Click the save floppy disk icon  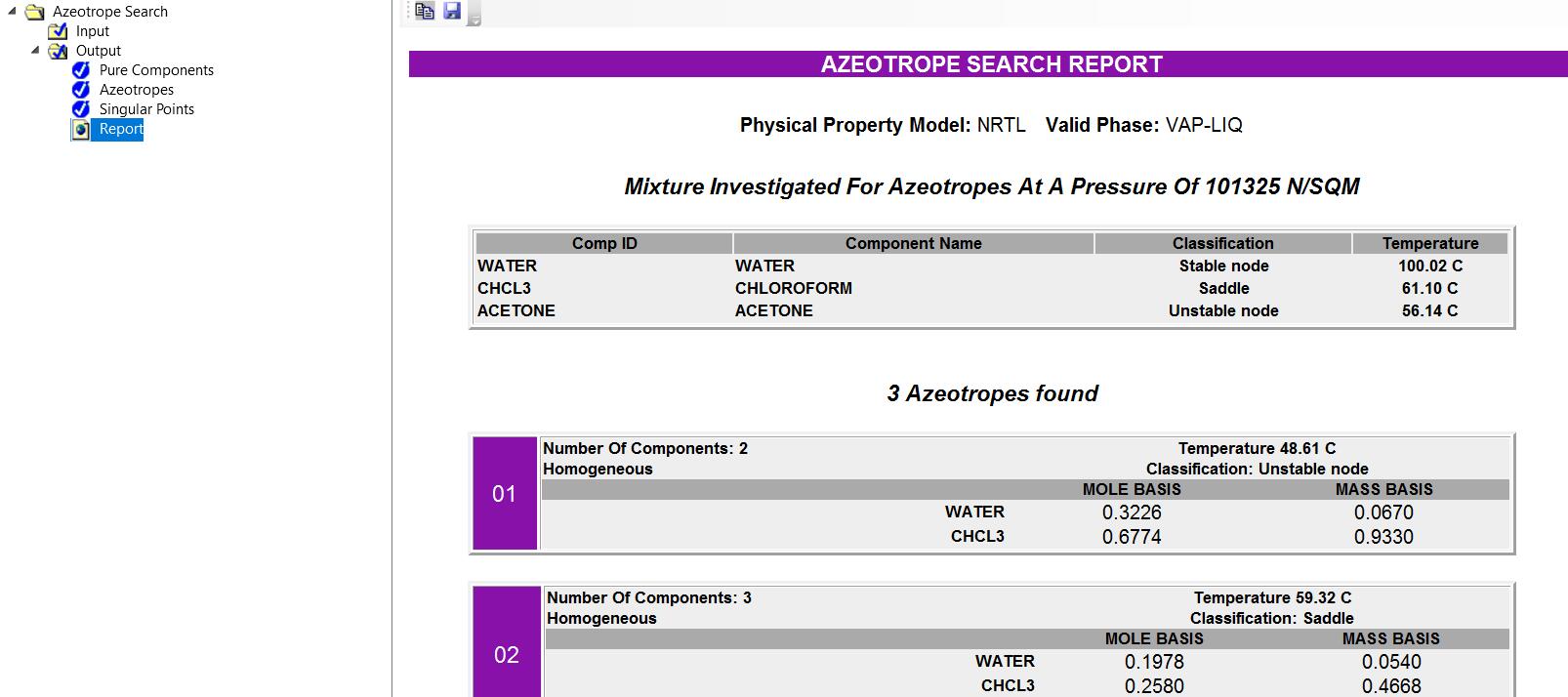pos(452,11)
